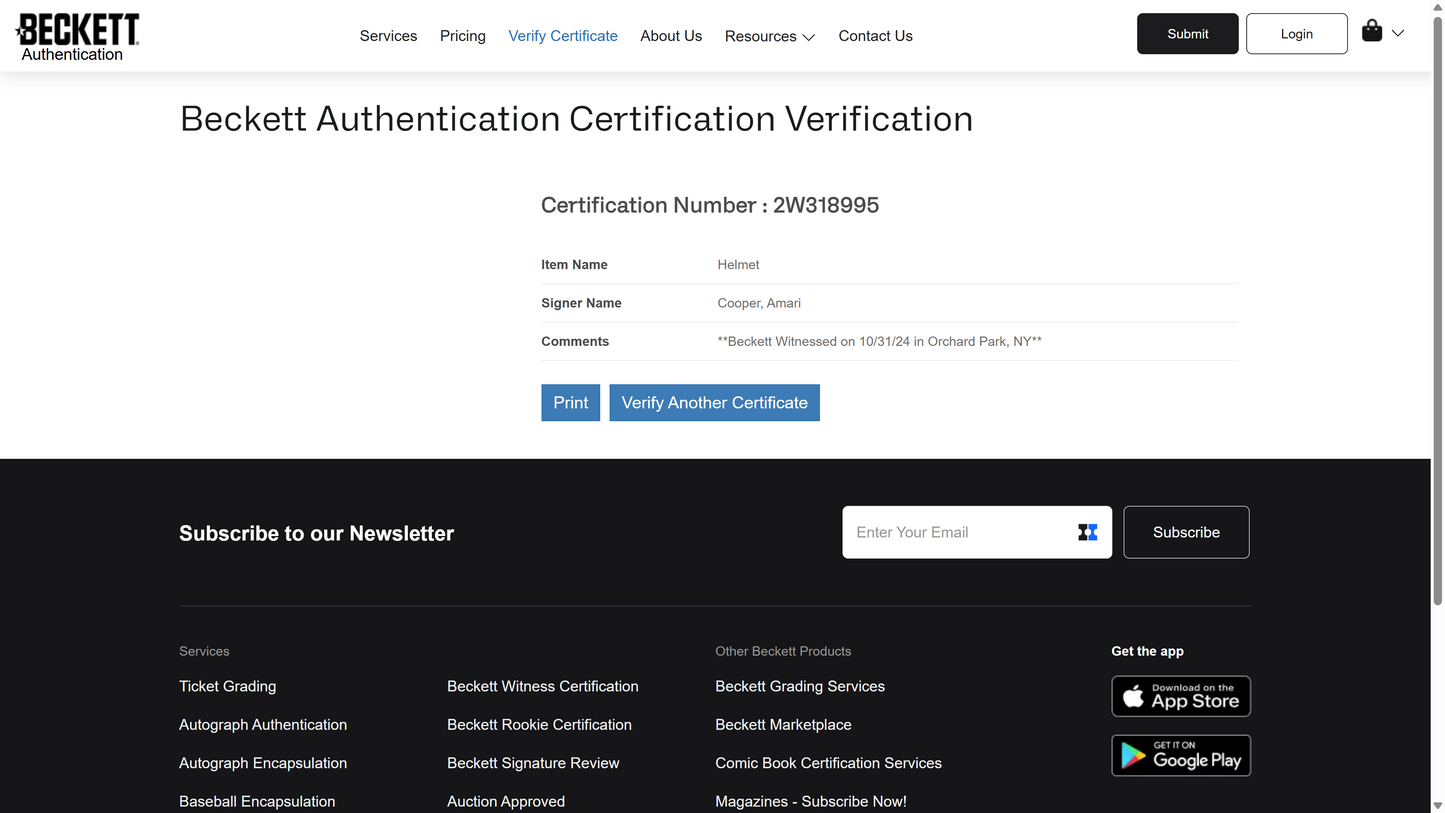Open the Autograph Encapsulation link
This screenshot has width=1445, height=813.
coord(263,763)
